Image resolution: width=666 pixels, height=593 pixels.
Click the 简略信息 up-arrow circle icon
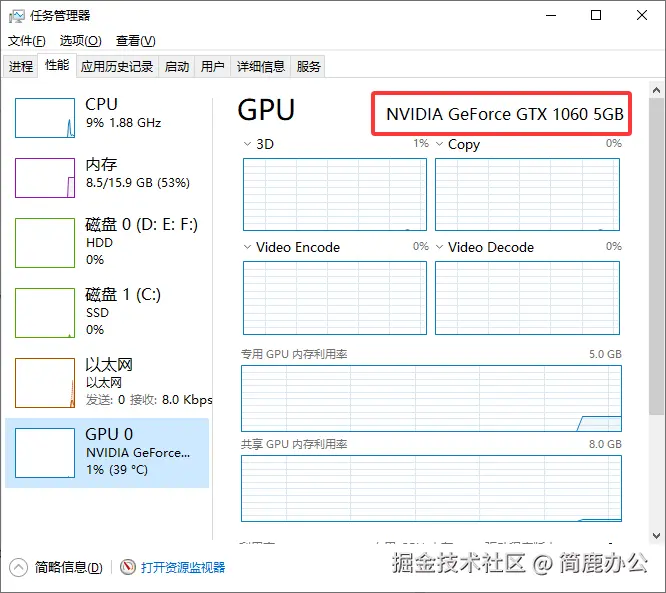pos(18,568)
